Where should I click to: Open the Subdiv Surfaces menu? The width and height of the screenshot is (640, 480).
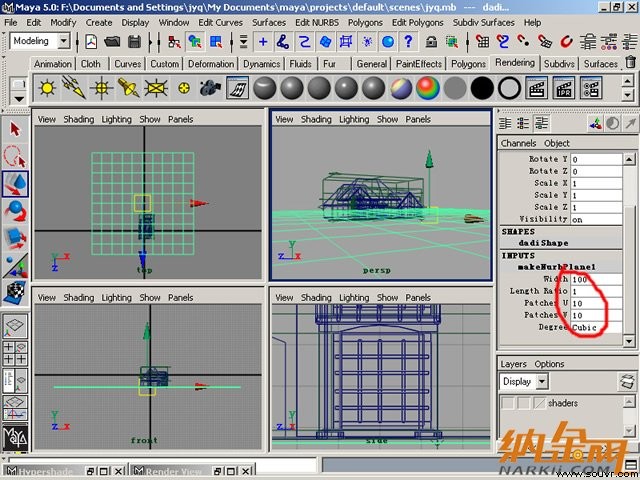[x=483, y=22]
